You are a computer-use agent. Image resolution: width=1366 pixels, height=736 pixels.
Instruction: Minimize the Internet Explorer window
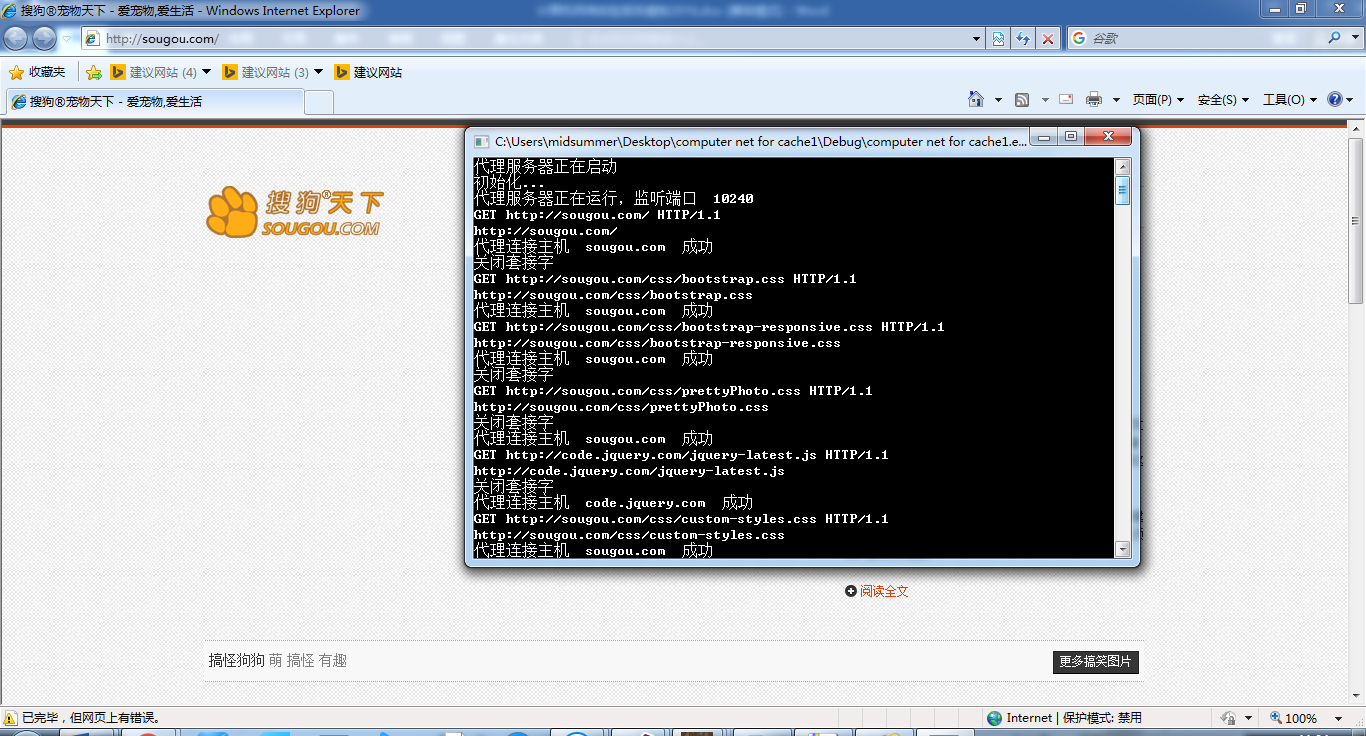tap(1273, 9)
